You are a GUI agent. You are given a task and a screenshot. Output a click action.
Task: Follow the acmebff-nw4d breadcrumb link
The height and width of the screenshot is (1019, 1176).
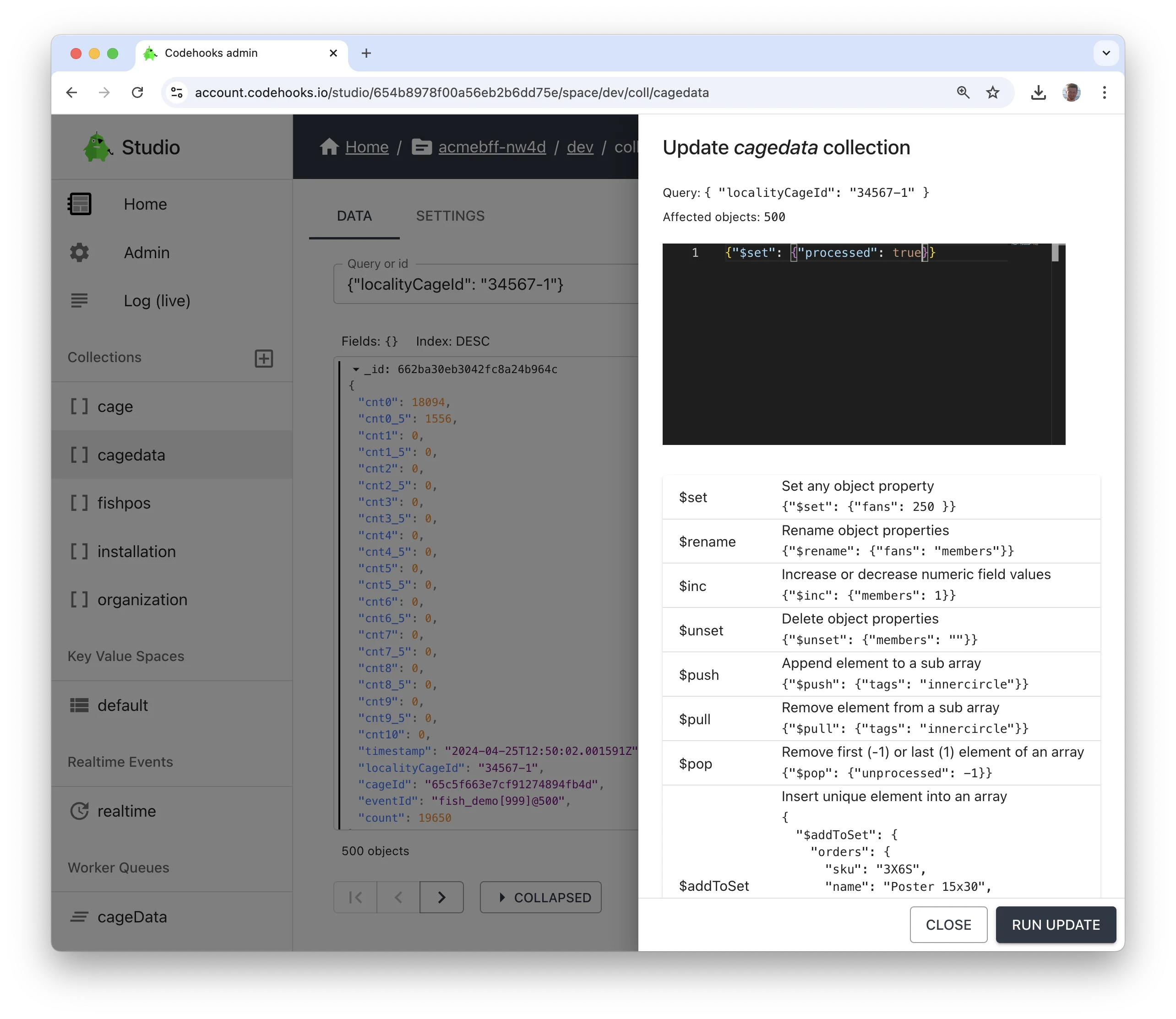(x=491, y=146)
